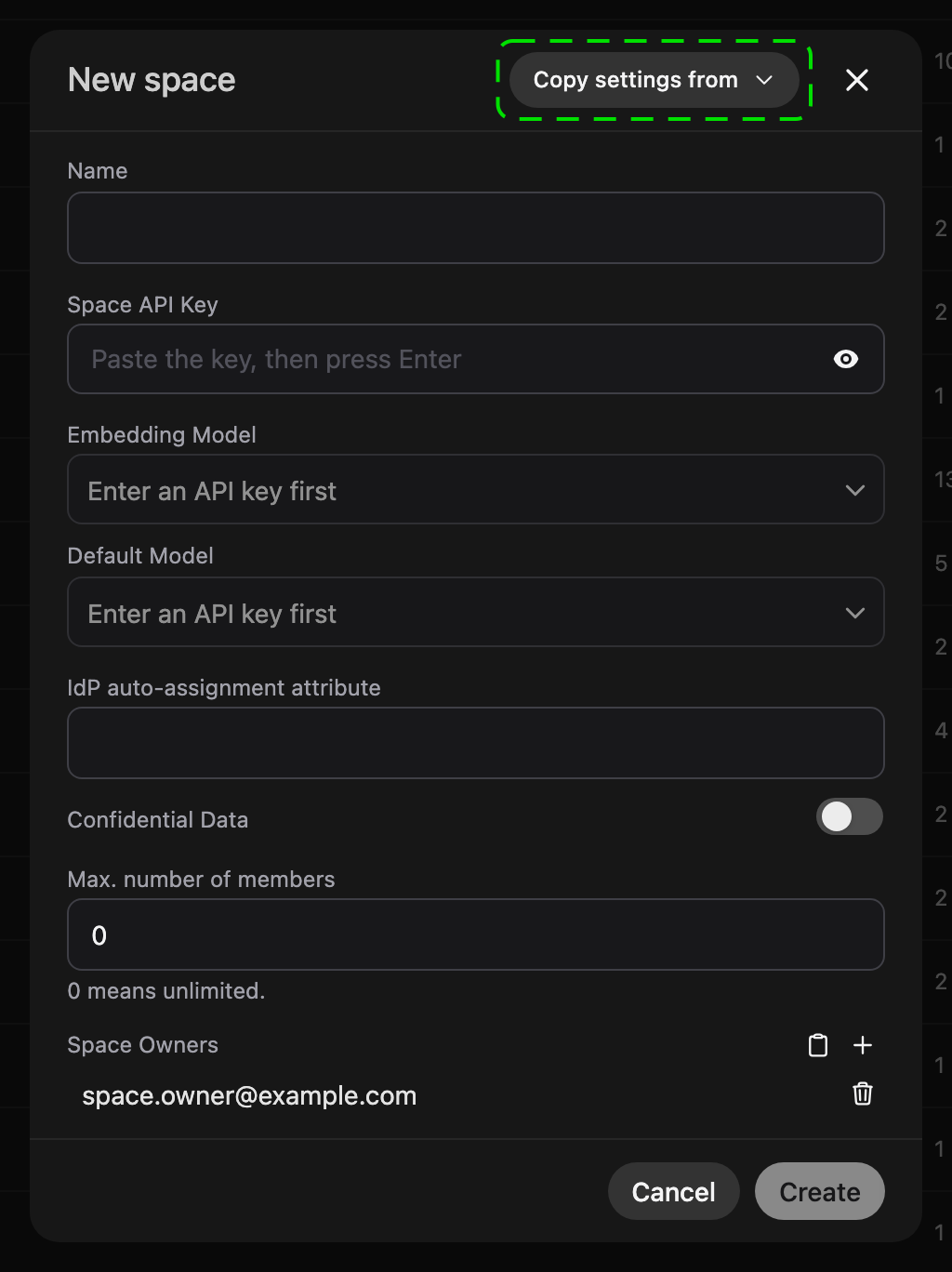Select the space.owner@example.com entry
This screenshot has width=952, height=1272.
click(x=249, y=1095)
